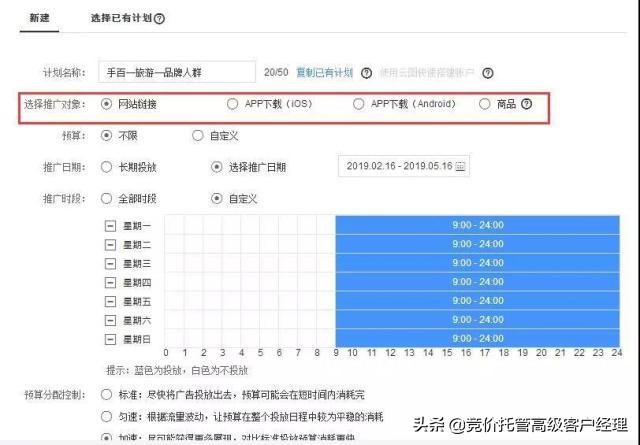
Task: Click help icon at end of 计划名称 row
Action: point(488,73)
